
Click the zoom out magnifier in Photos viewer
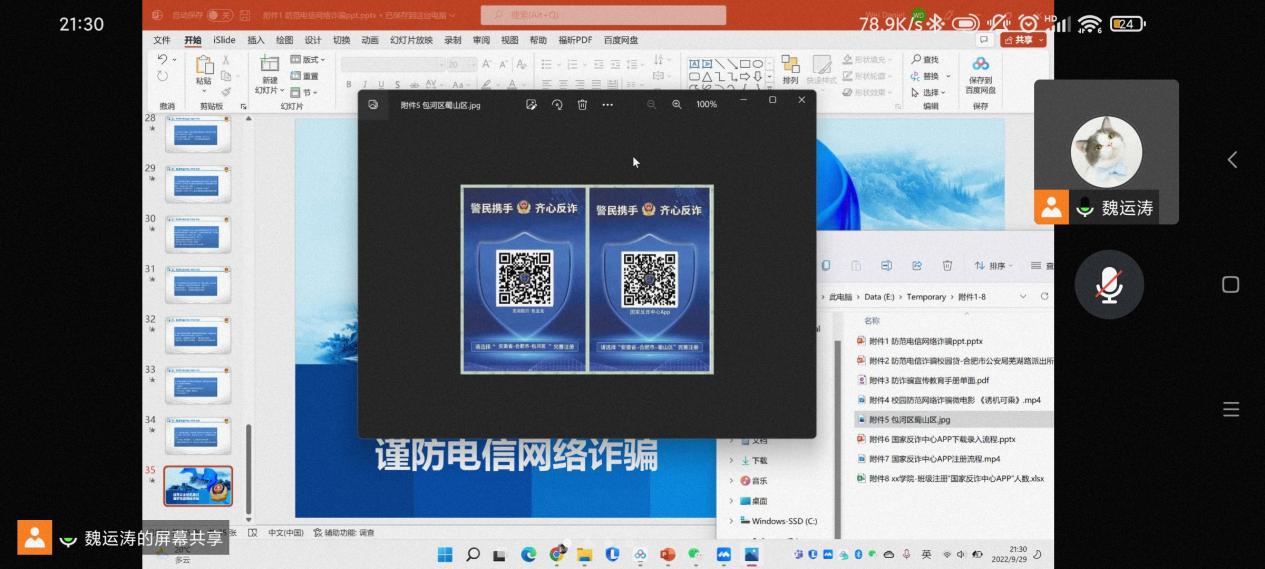coord(651,104)
